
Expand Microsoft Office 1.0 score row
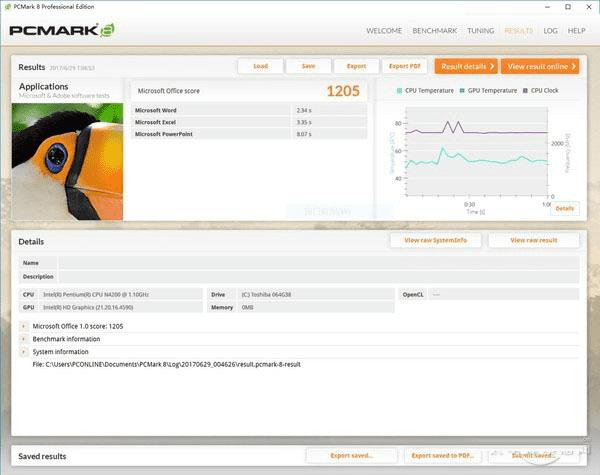point(24,326)
